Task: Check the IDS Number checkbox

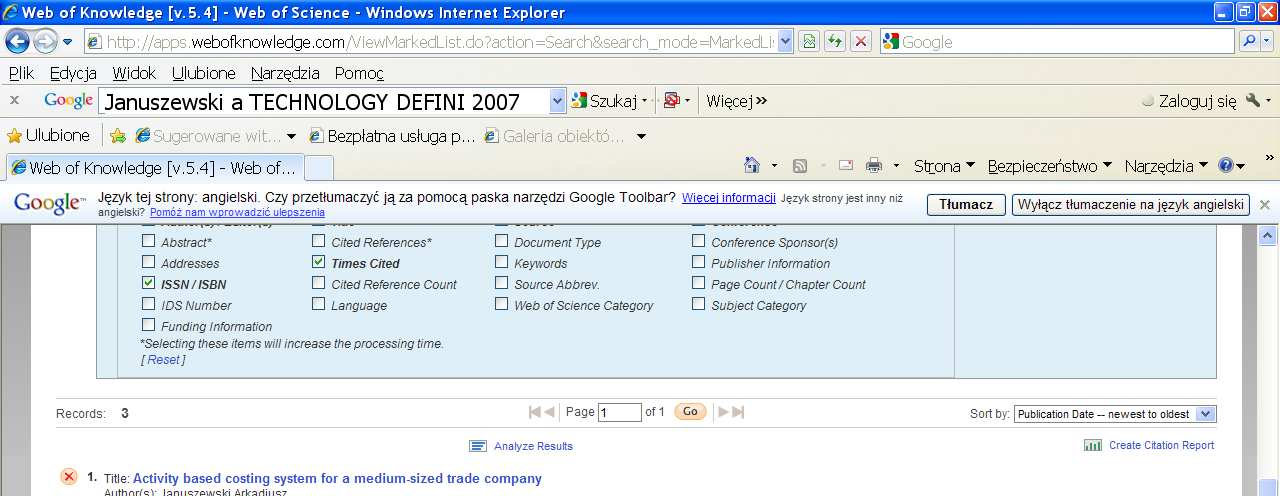Action: tap(148, 304)
